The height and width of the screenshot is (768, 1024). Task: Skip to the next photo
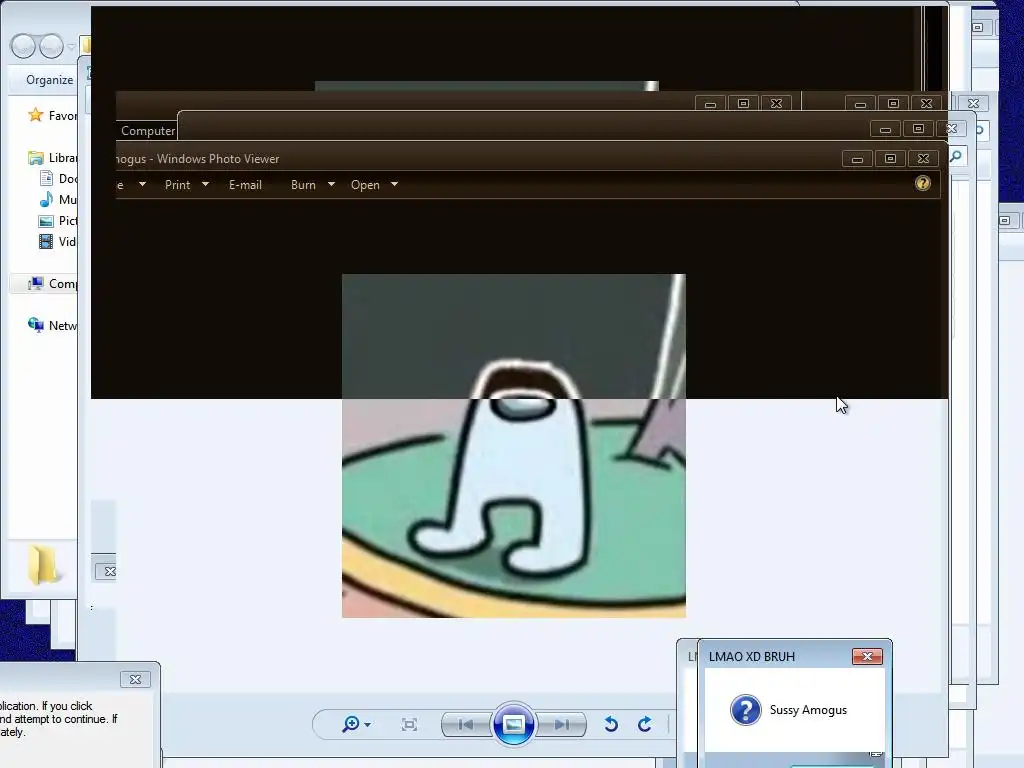click(562, 724)
